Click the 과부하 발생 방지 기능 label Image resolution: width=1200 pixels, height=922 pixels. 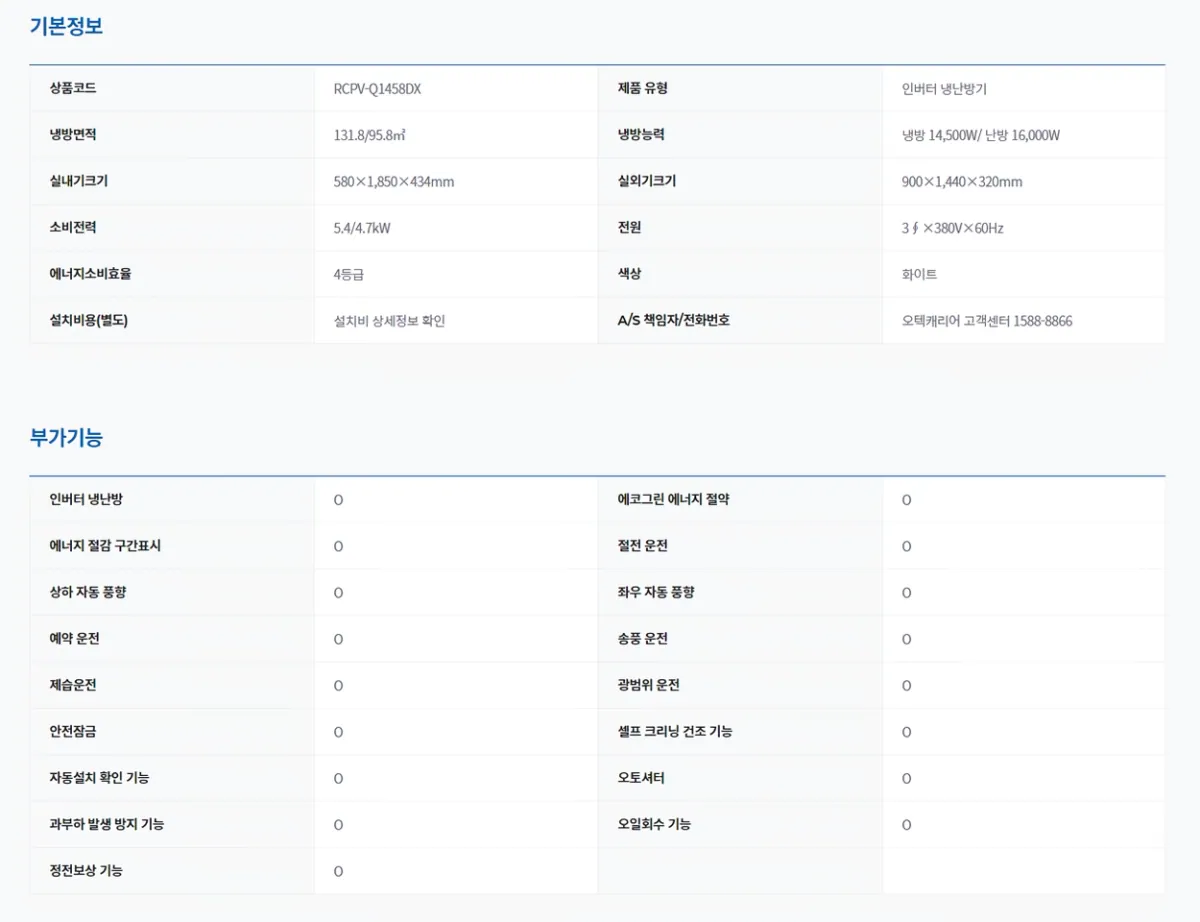[107, 824]
